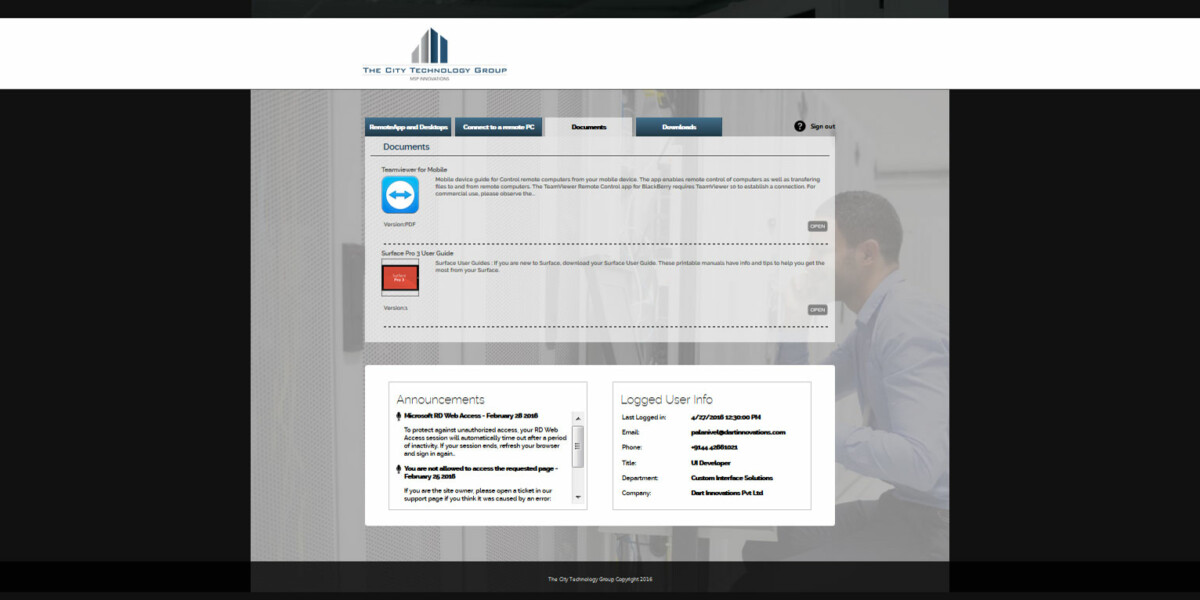The height and width of the screenshot is (600, 1200).
Task: Click Sign out
Action: click(x=822, y=126)
